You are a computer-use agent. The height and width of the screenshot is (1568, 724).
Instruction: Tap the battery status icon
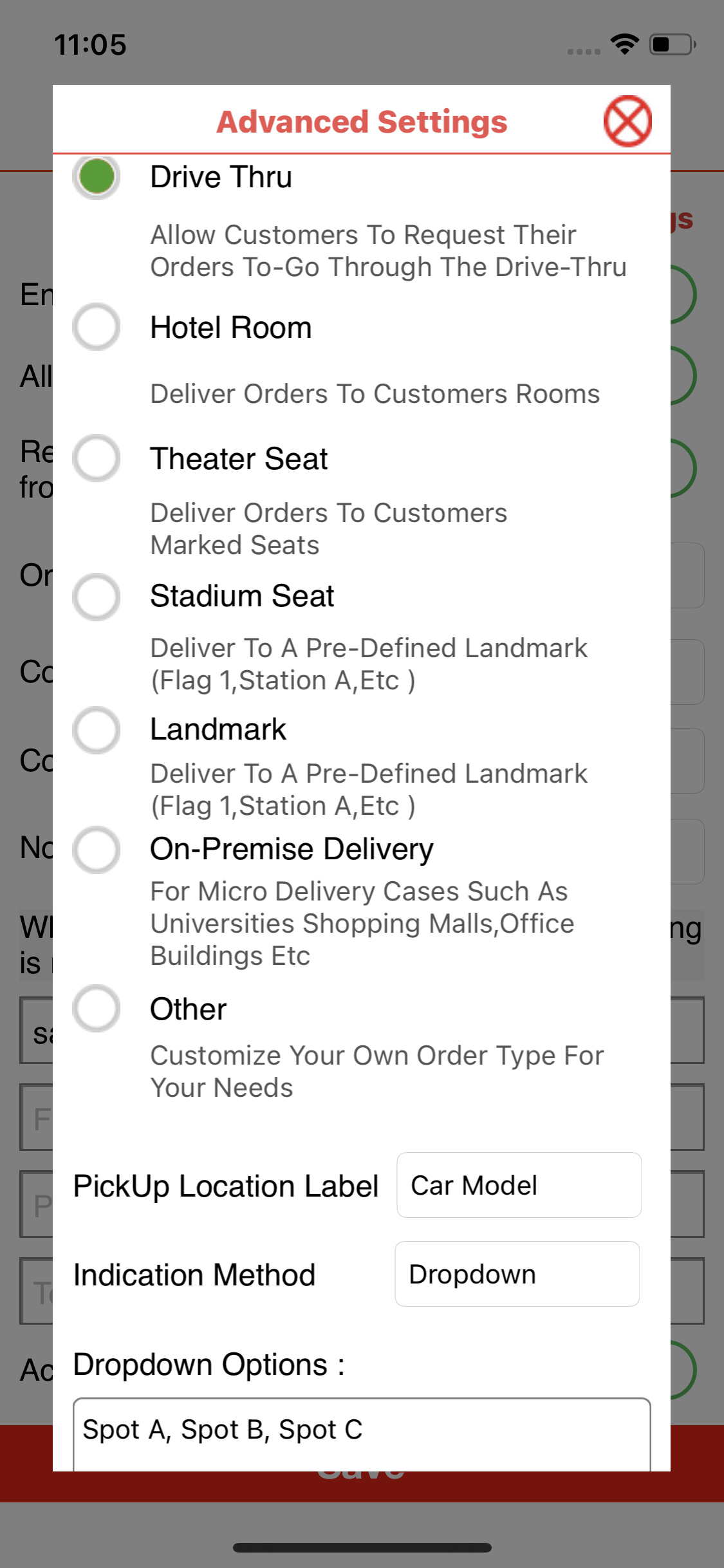click(x=673, y=44)
